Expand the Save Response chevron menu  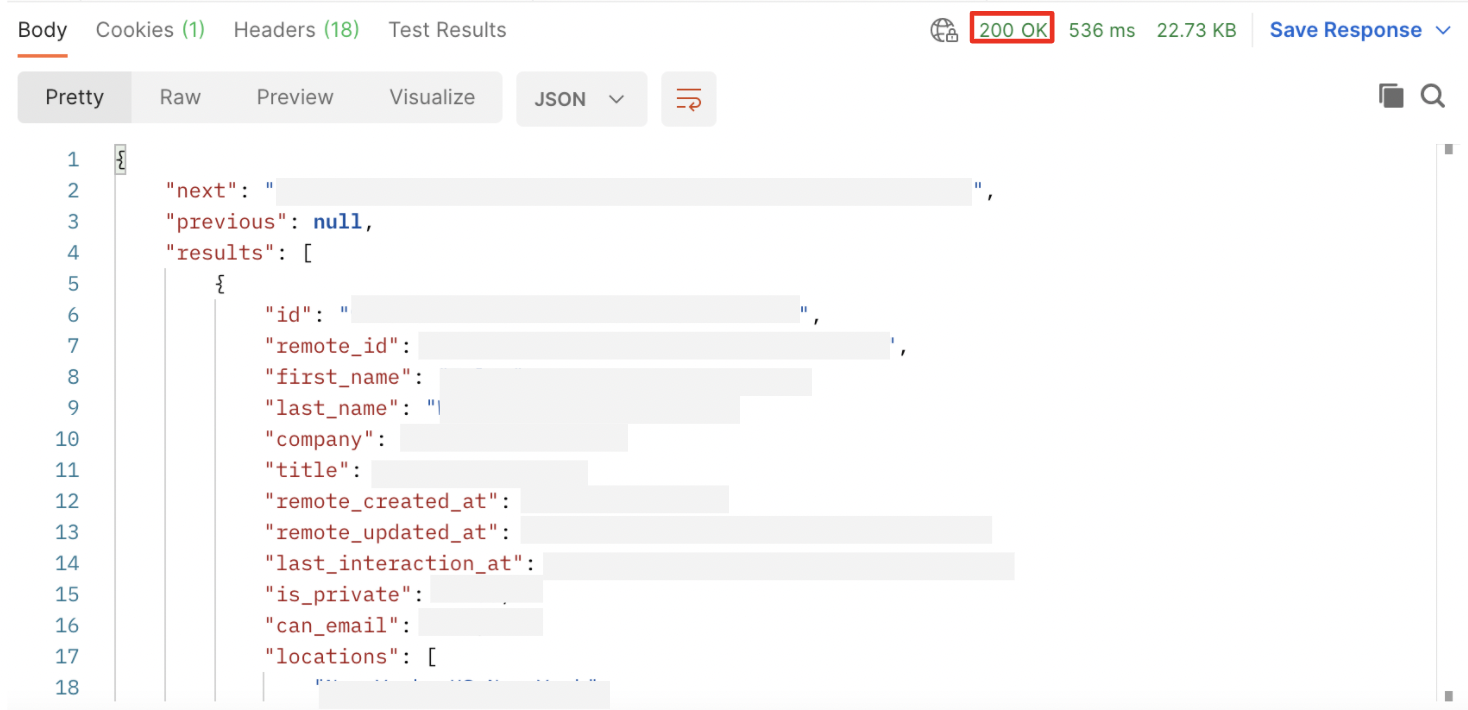[x=1443, y=30]
